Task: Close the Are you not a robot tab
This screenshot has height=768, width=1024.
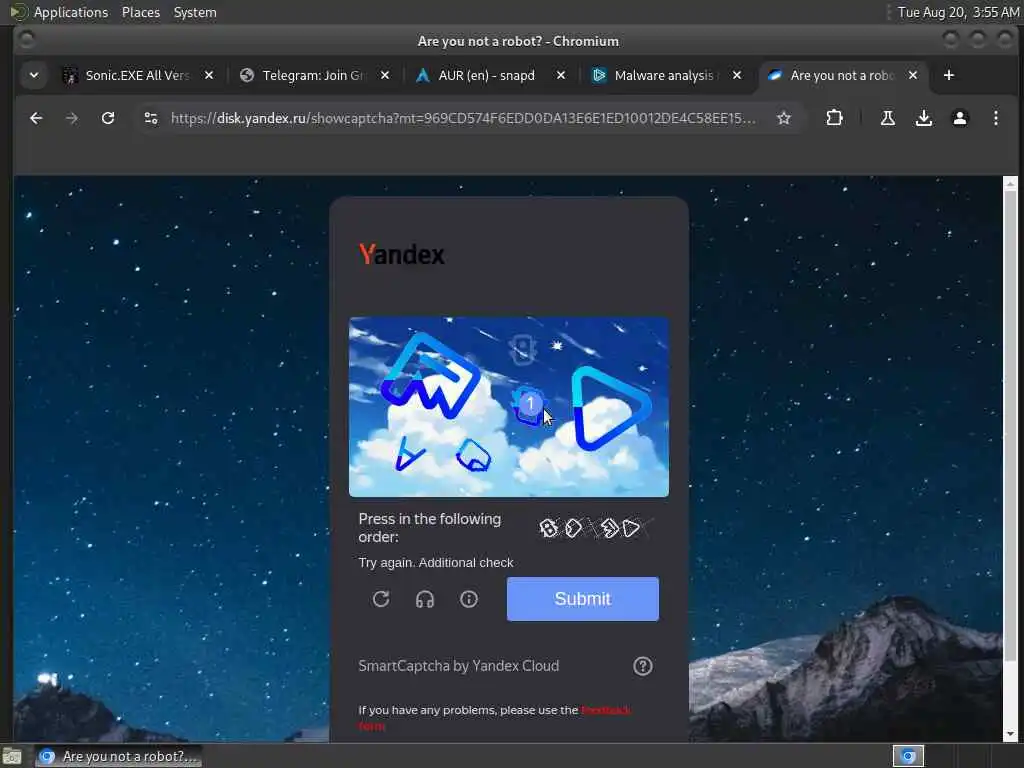Action: (913, 75)
